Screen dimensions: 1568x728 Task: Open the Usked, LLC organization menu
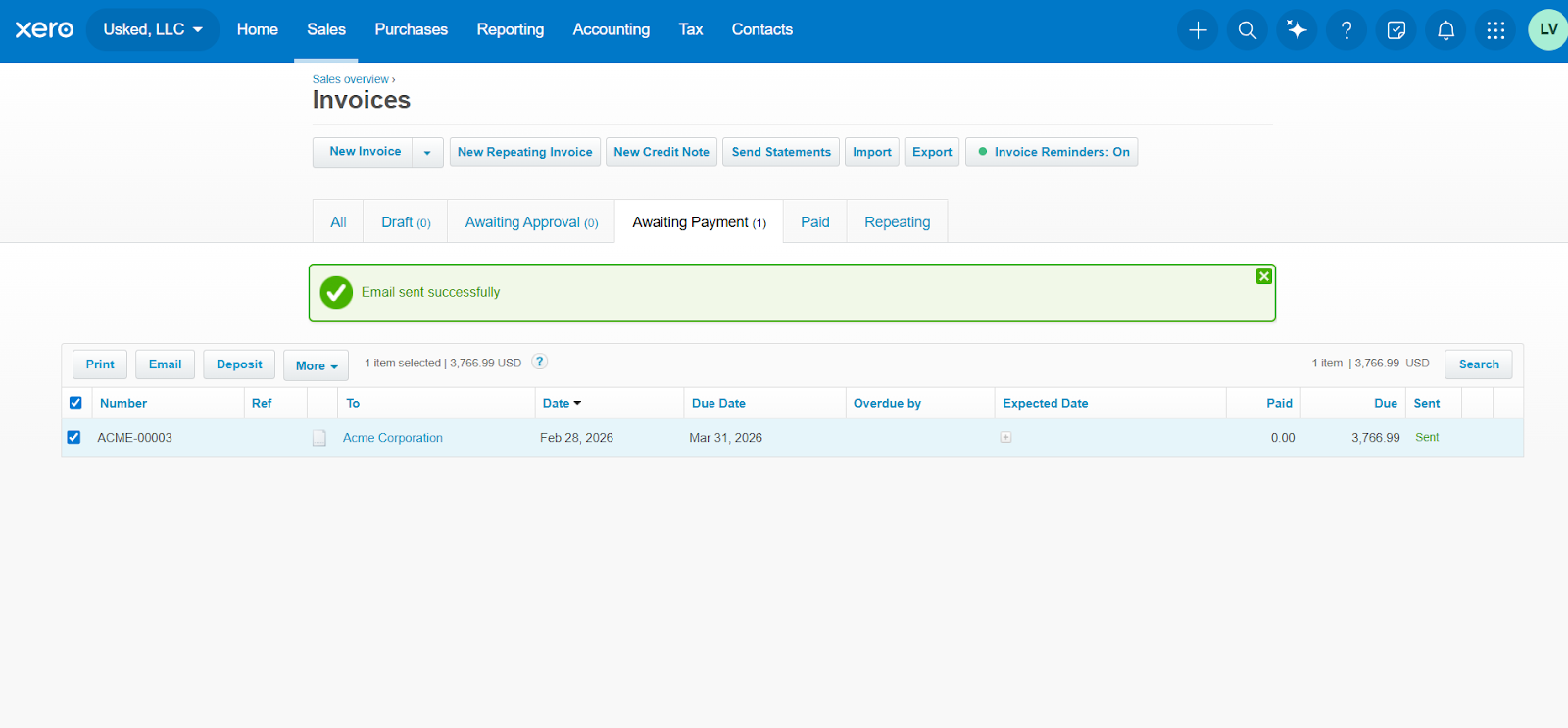point(153,29)
